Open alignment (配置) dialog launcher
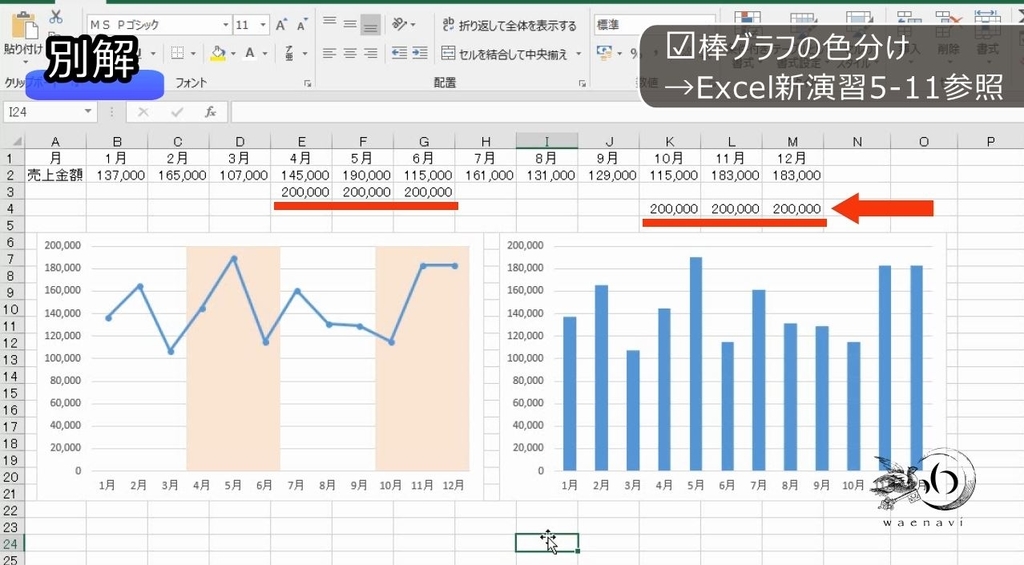Viewport: 1024px width, 565px height. click(x=581, y=83)
